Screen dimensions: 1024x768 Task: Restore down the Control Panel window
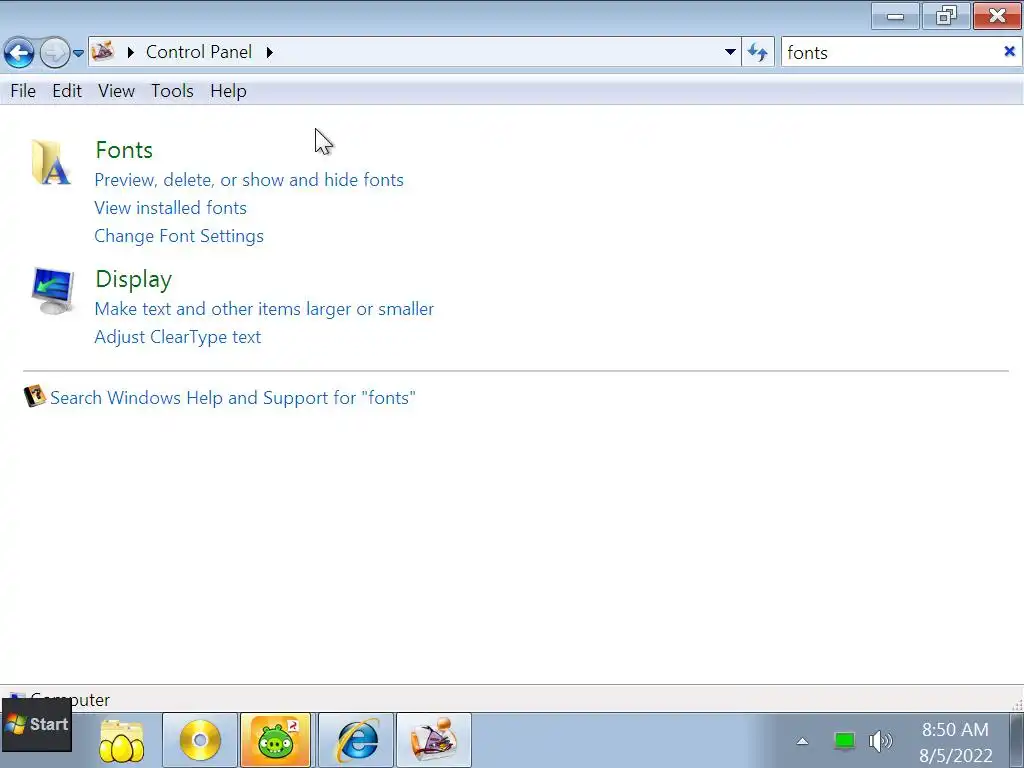(x=946, y=16)
